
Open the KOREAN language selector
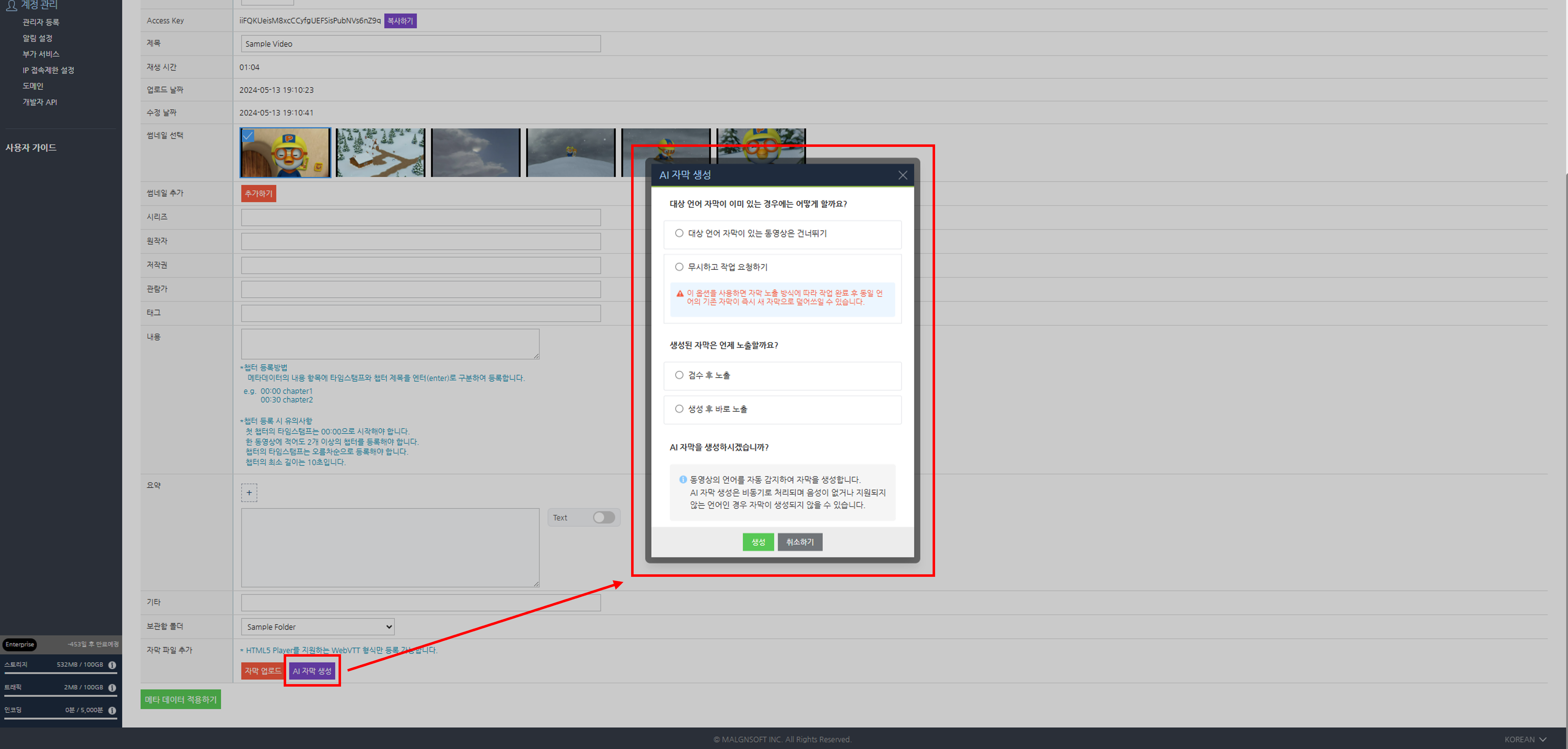[x=1525, y=739]
